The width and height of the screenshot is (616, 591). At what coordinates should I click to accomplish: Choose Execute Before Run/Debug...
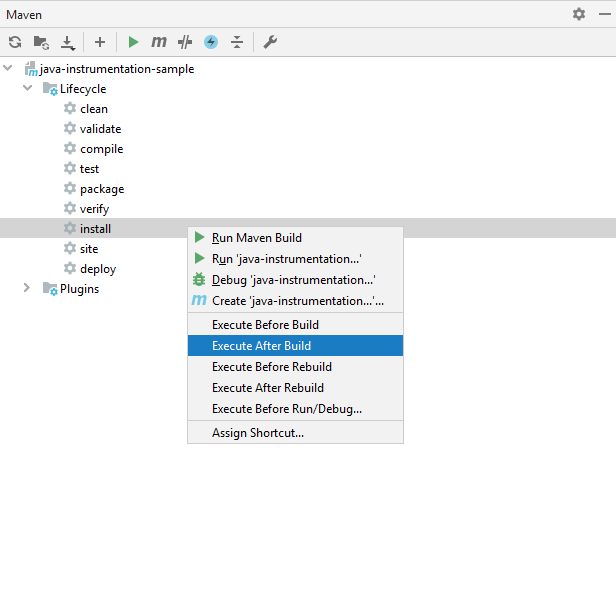point(295,409)
